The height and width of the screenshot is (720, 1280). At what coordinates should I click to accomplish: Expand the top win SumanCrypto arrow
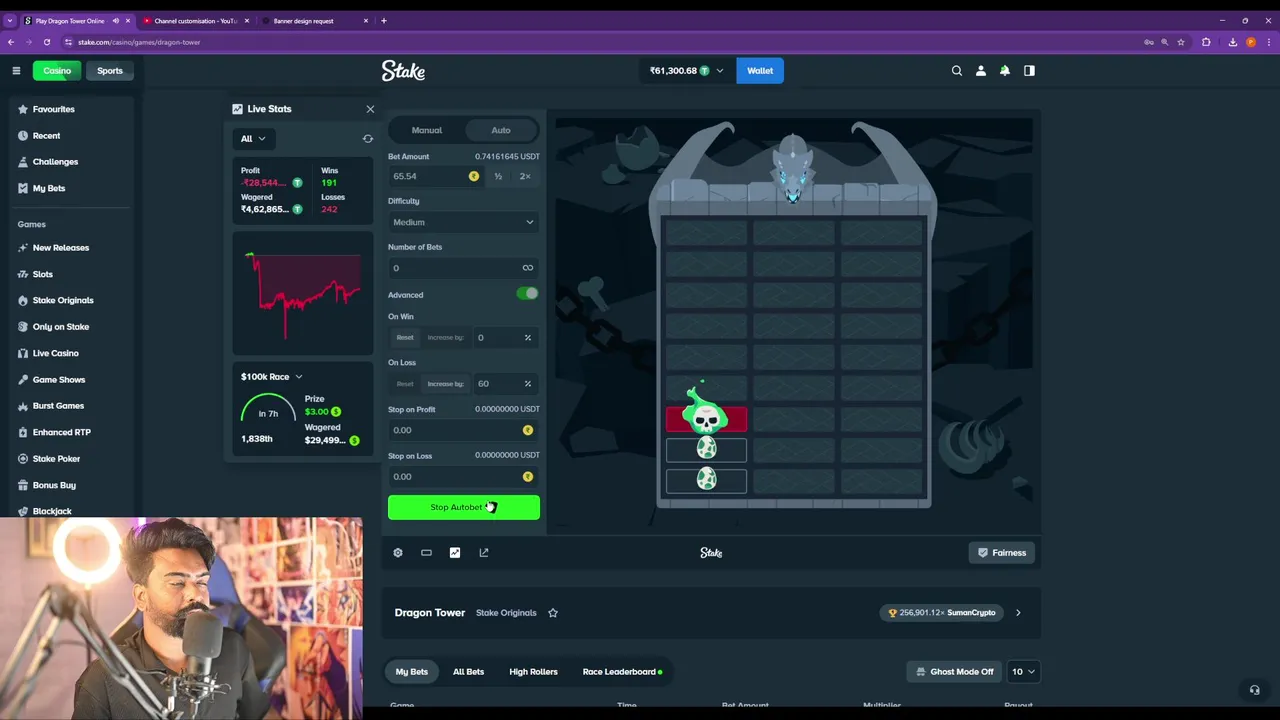pyautogui.click(x=1018, y=613)
